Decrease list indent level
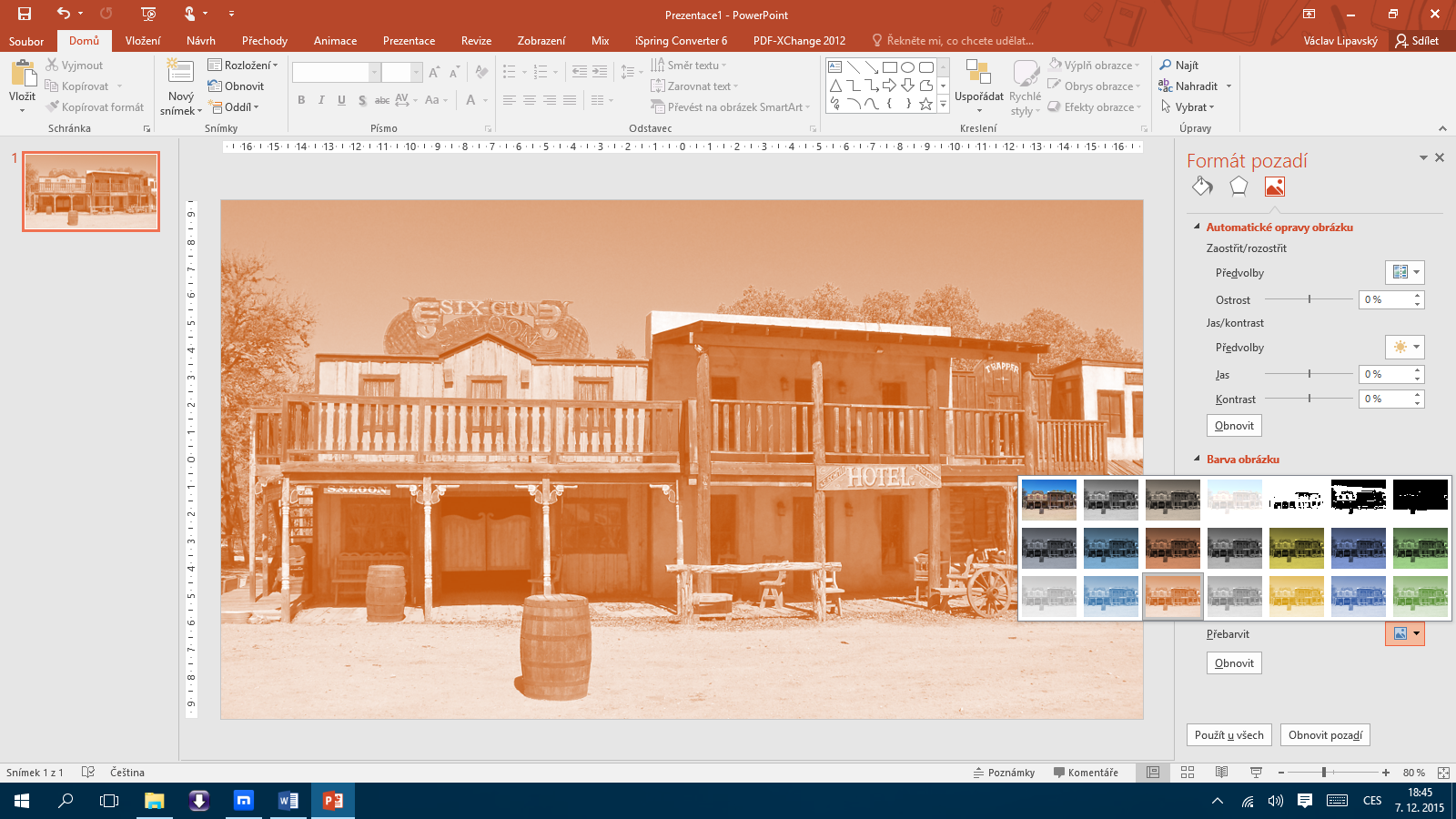Viewport: 1456px width, 819px height. 580,72
